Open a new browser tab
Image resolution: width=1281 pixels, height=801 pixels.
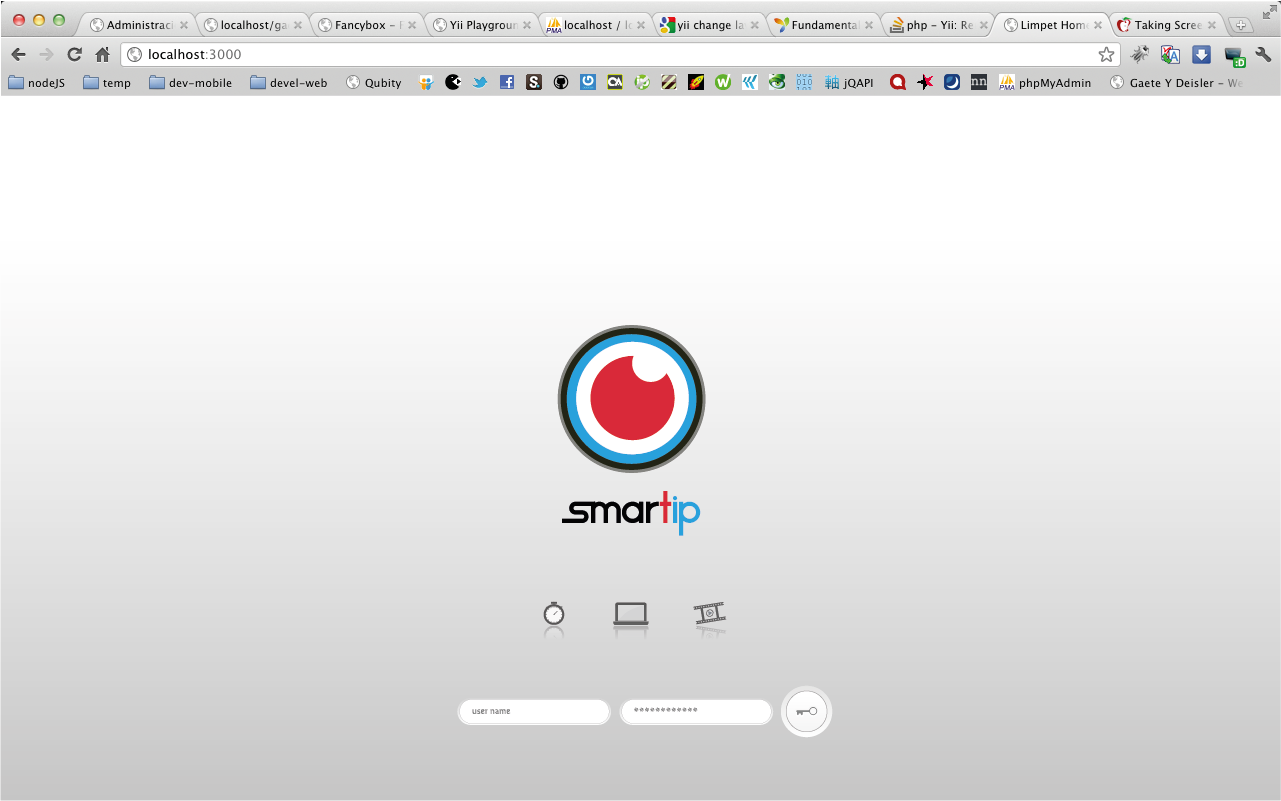(1240, 25)
